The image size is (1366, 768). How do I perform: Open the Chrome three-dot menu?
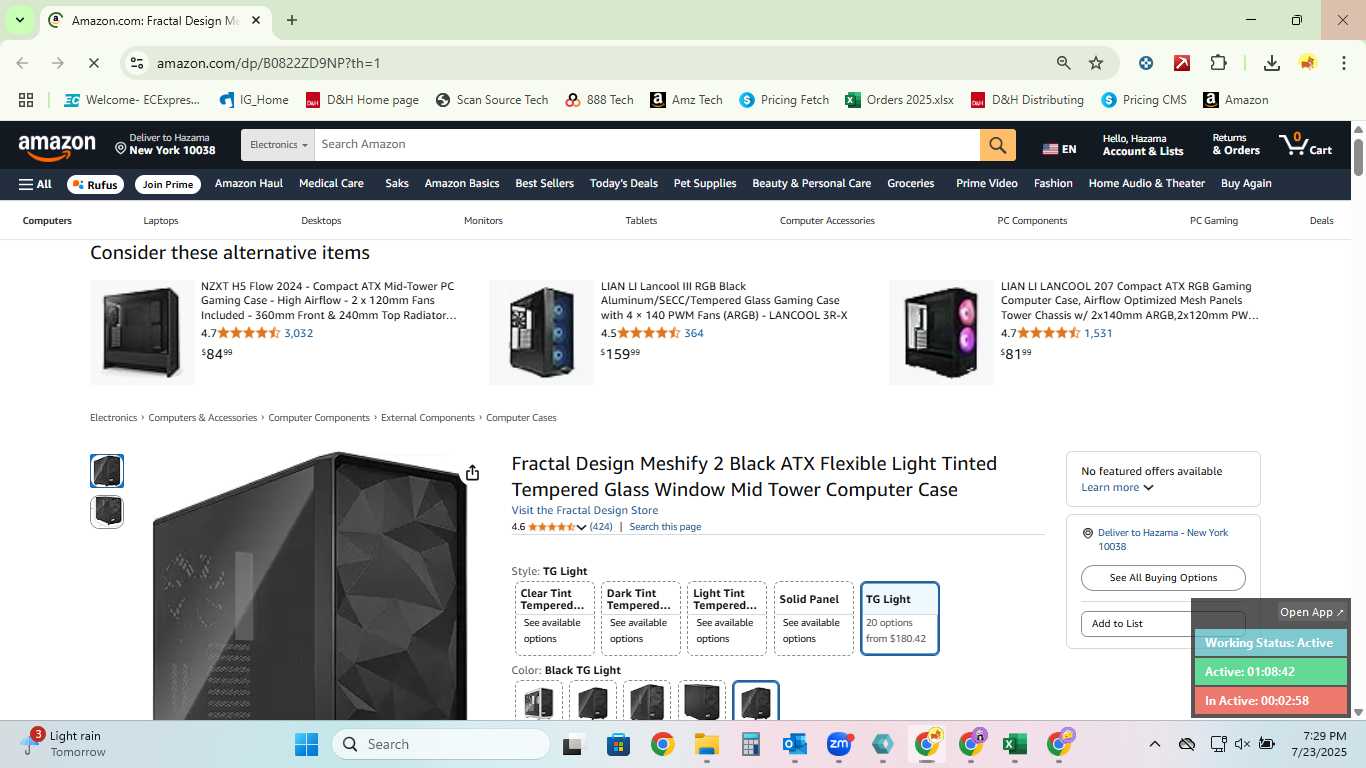1342,63
